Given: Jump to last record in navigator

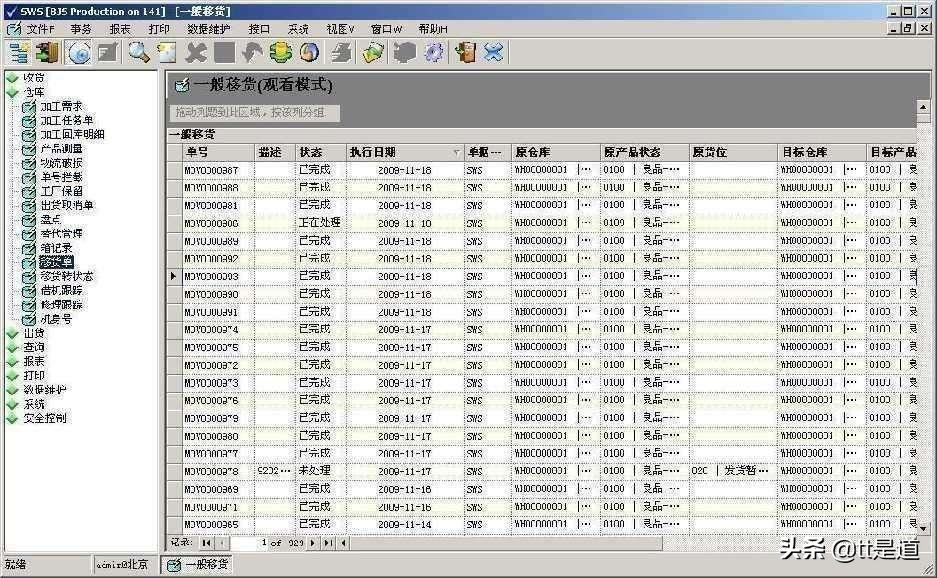Looking at the screenshot, I should tap(328, 543).
